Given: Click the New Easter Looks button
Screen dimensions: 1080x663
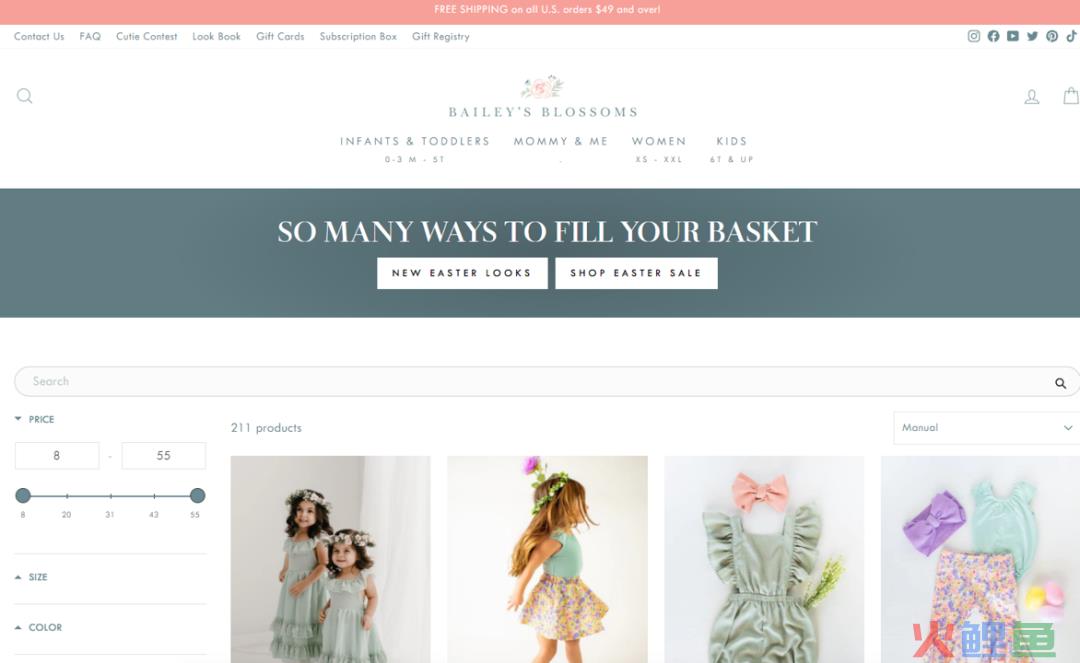Looking at the screenshot, I should tap(462, 273).
